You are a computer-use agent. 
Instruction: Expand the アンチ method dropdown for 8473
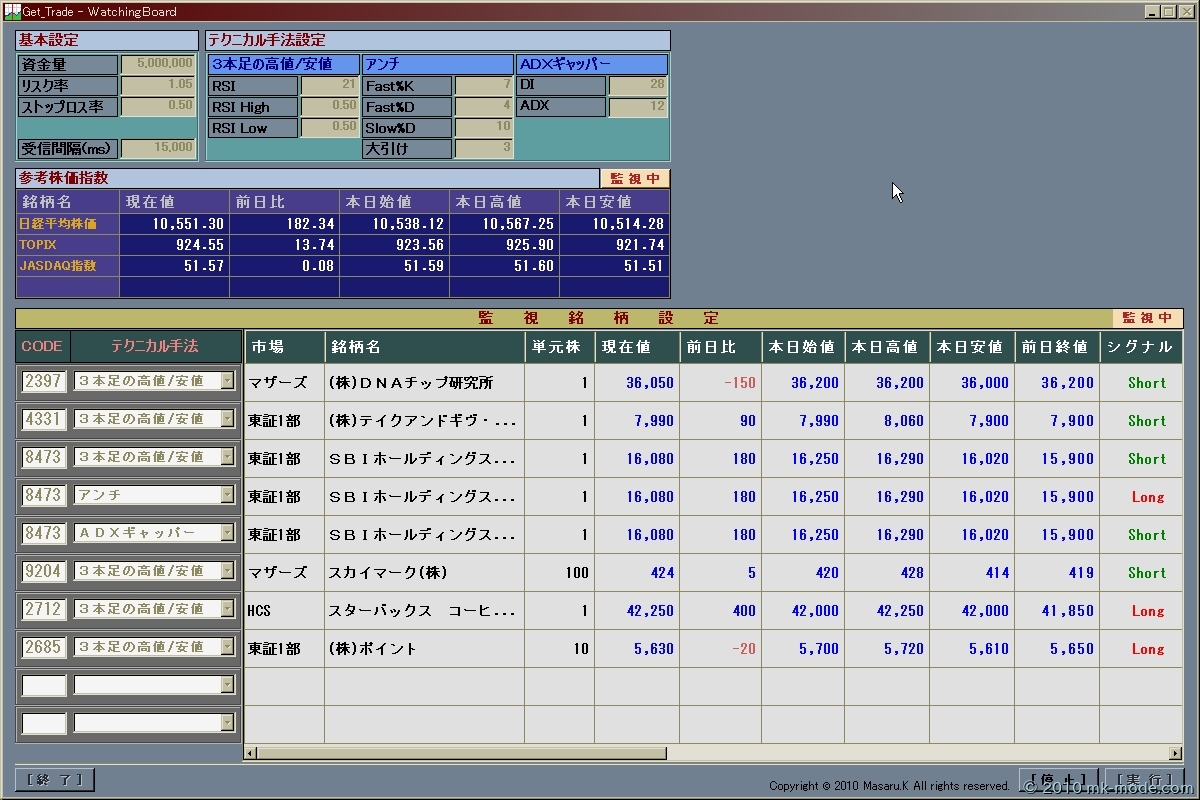pos(227,495)
